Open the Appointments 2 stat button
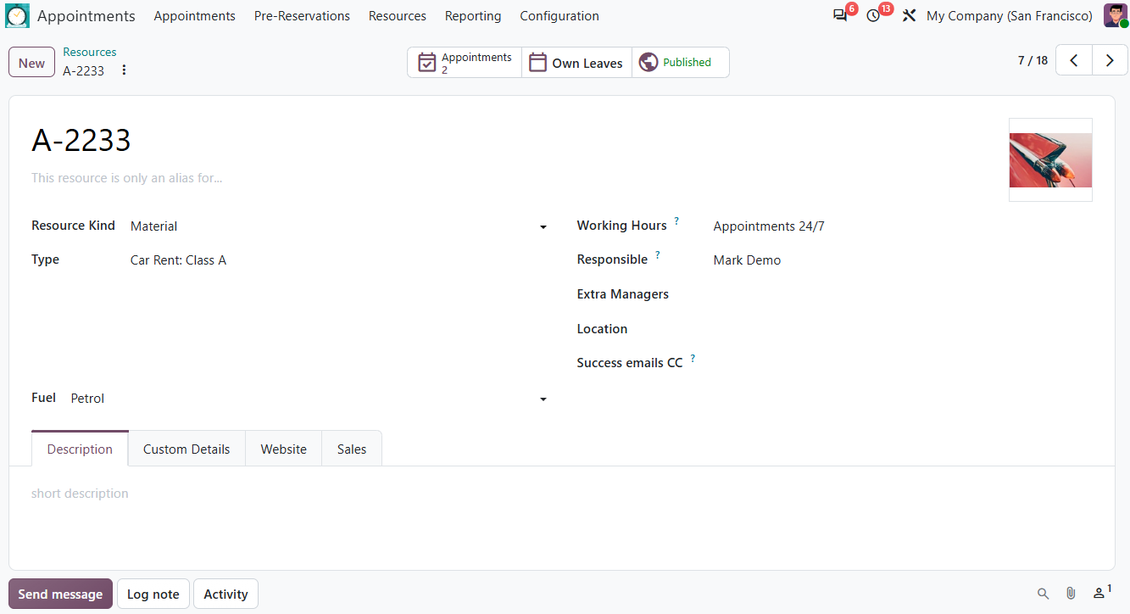The image size is (1130, 614). [x=465, y=62]
